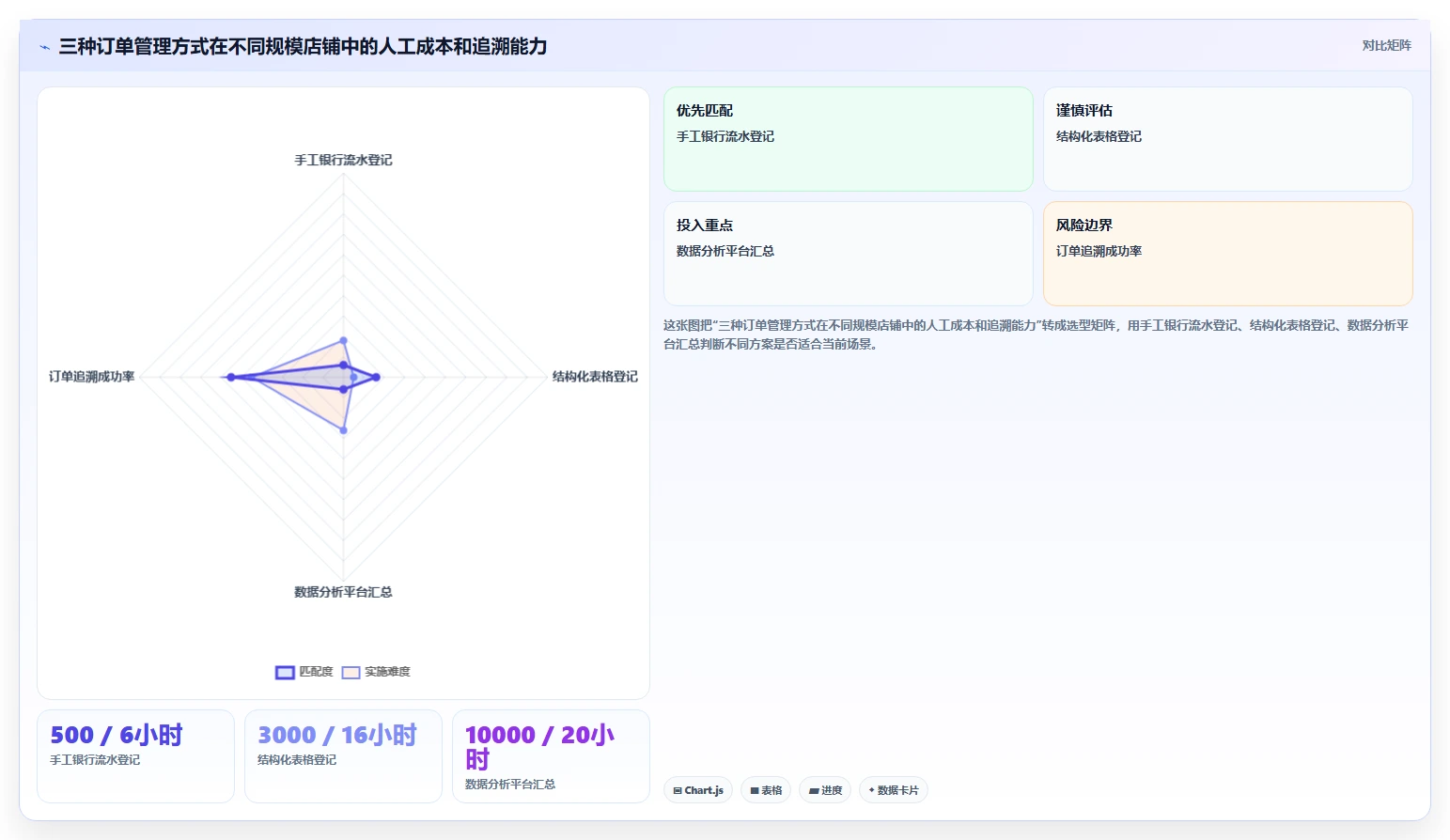
Task: Click the 进度 tag
Action: pos(825,790)
